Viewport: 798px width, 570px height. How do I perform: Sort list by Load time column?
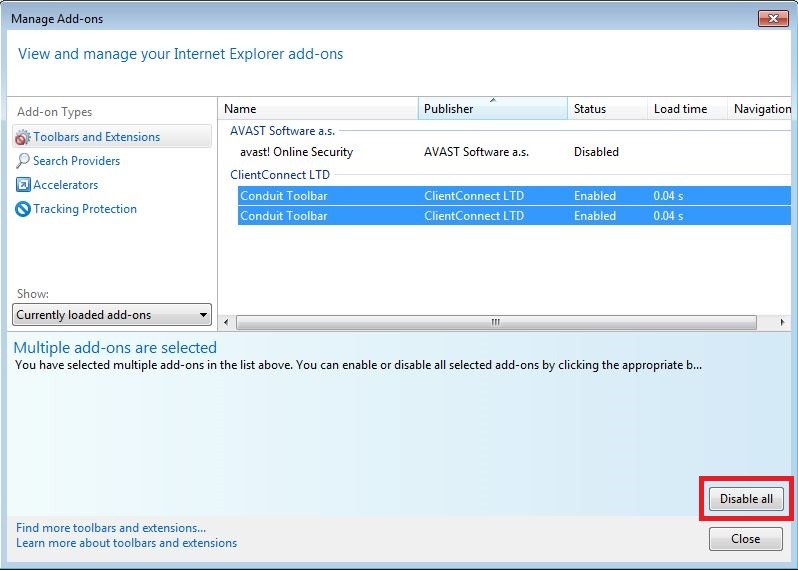point(687,109)
